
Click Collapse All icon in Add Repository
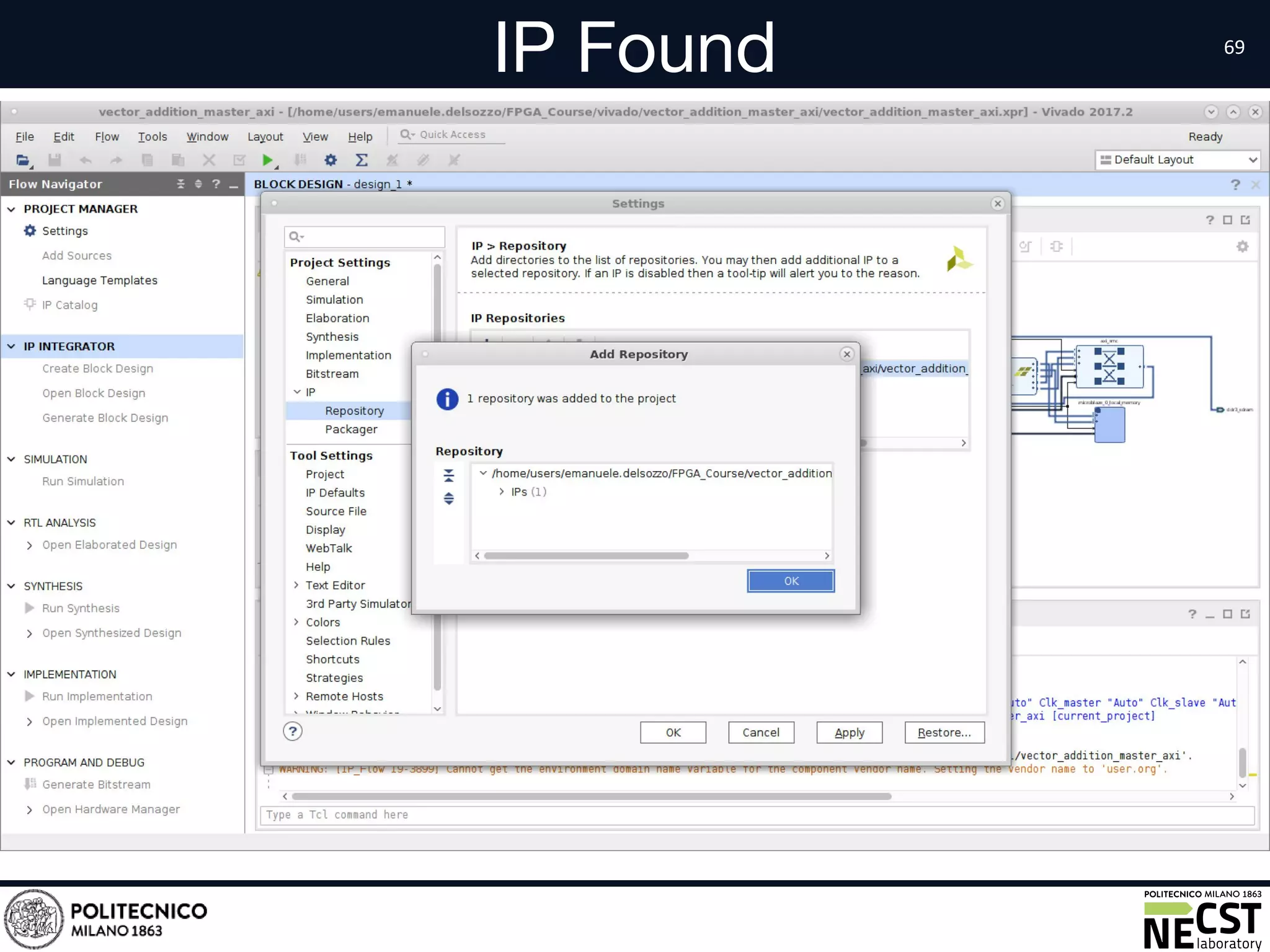449,475
